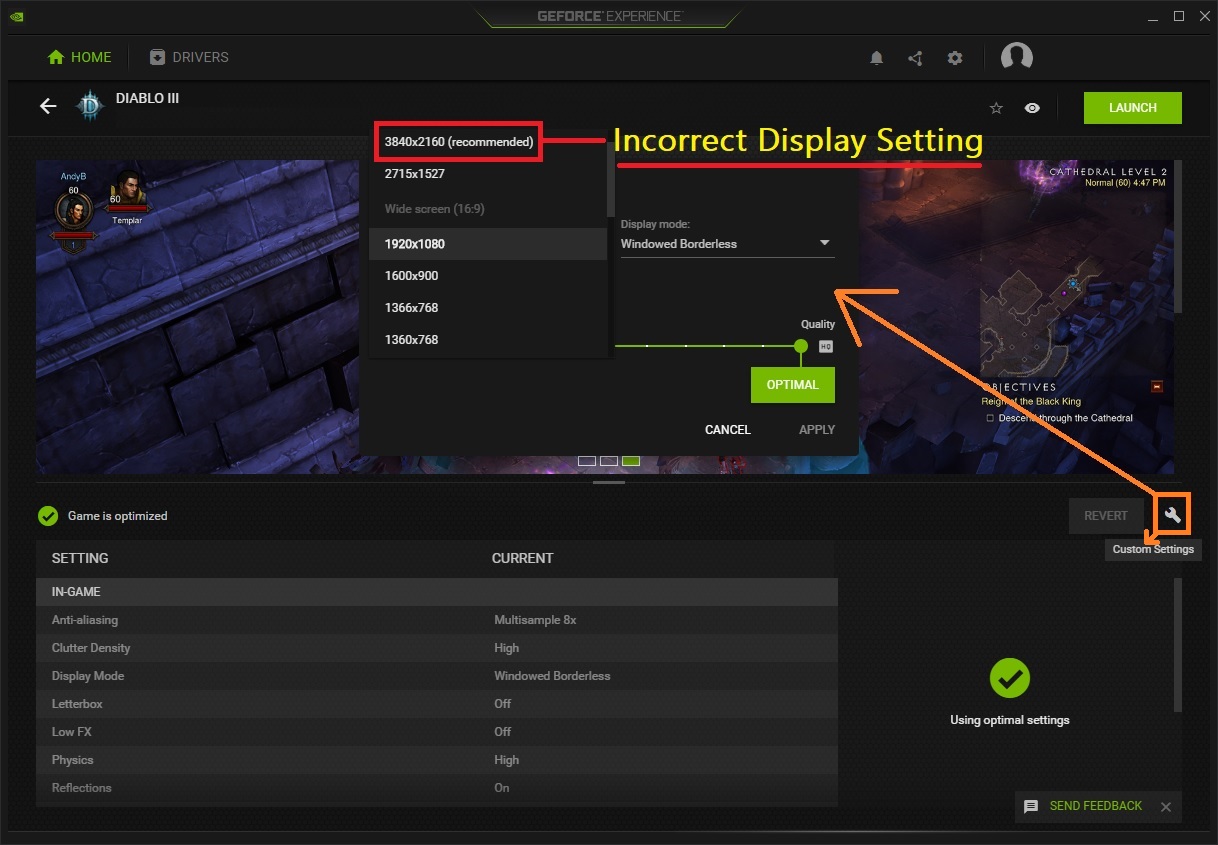Cancel the custom settings dialog
The image size is (1218, 845).
728,430
